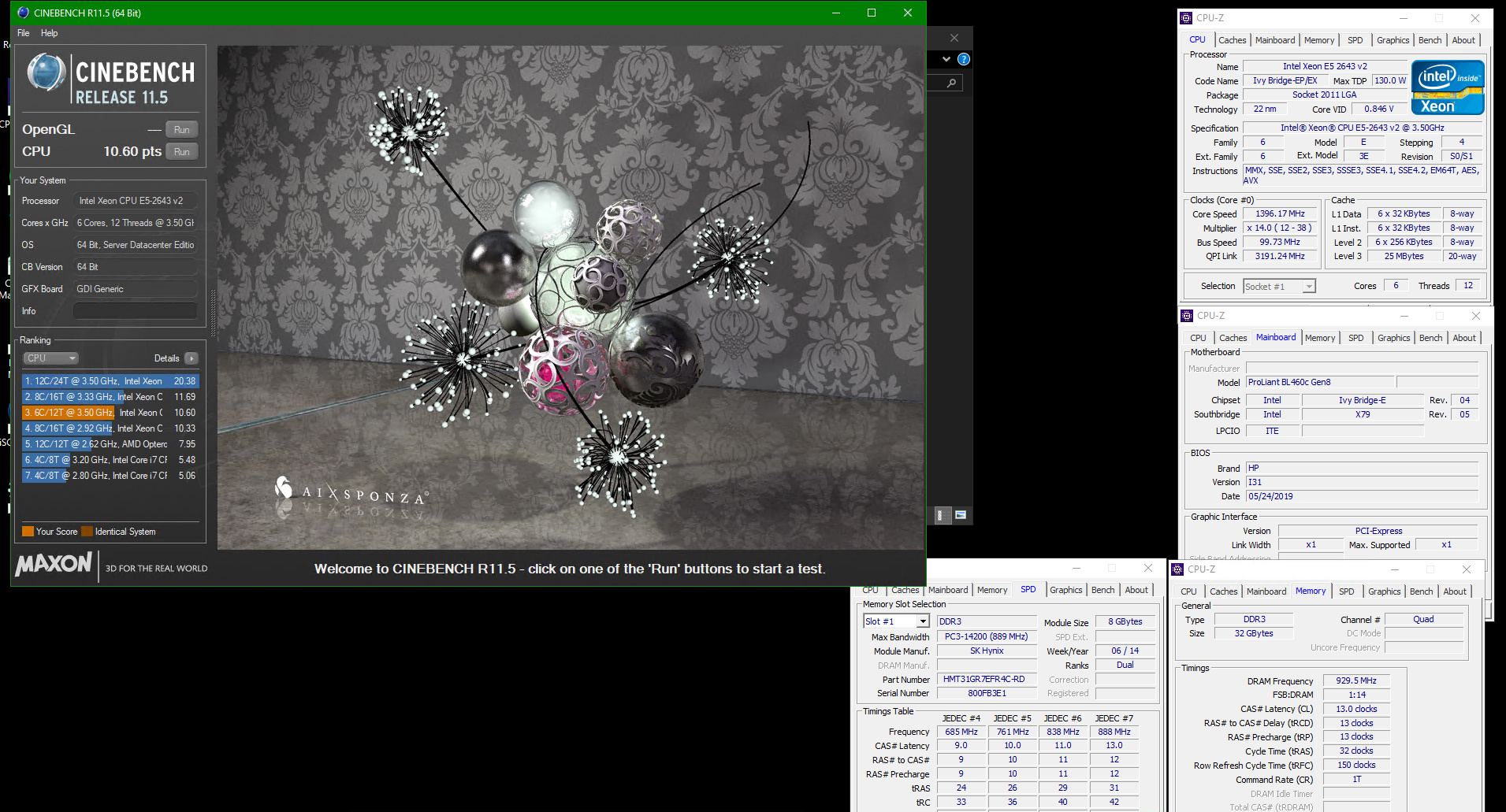Click the CPU-Z title icon of Timings window
This screenshot has width=1506, height=812.
tap(1177, 569)
